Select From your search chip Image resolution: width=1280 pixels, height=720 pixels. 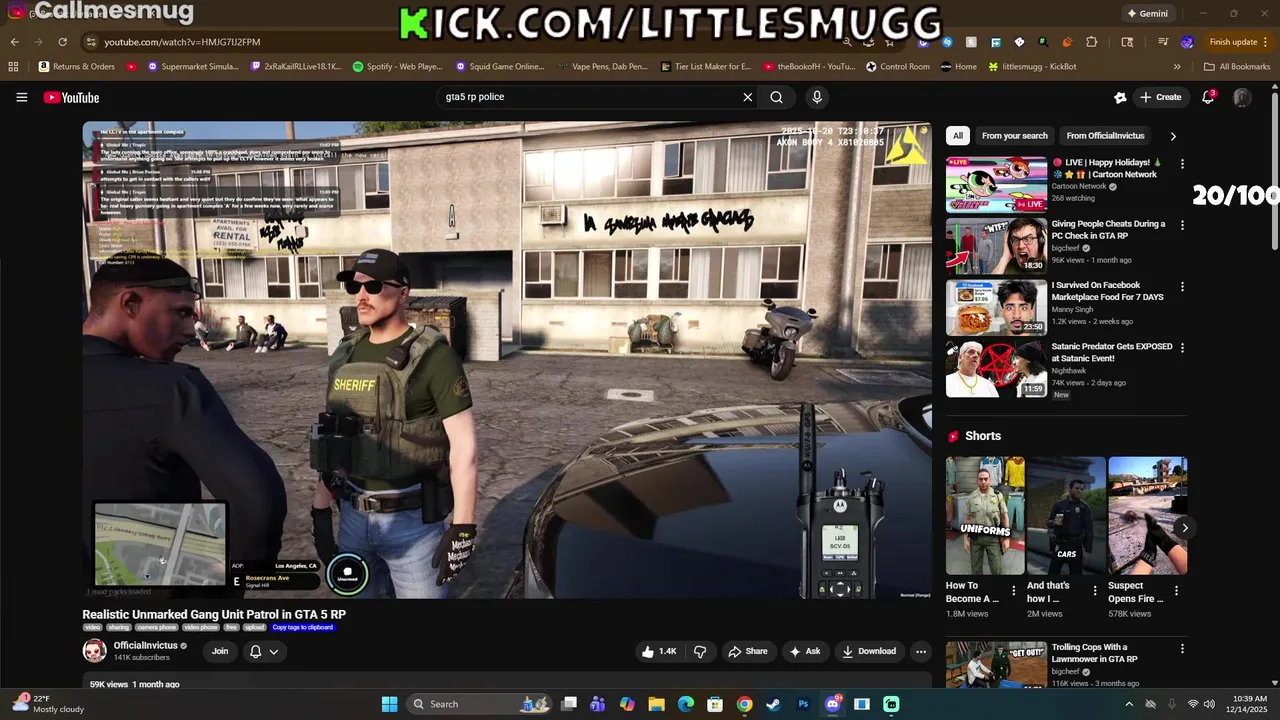[x=1014, y=136]
